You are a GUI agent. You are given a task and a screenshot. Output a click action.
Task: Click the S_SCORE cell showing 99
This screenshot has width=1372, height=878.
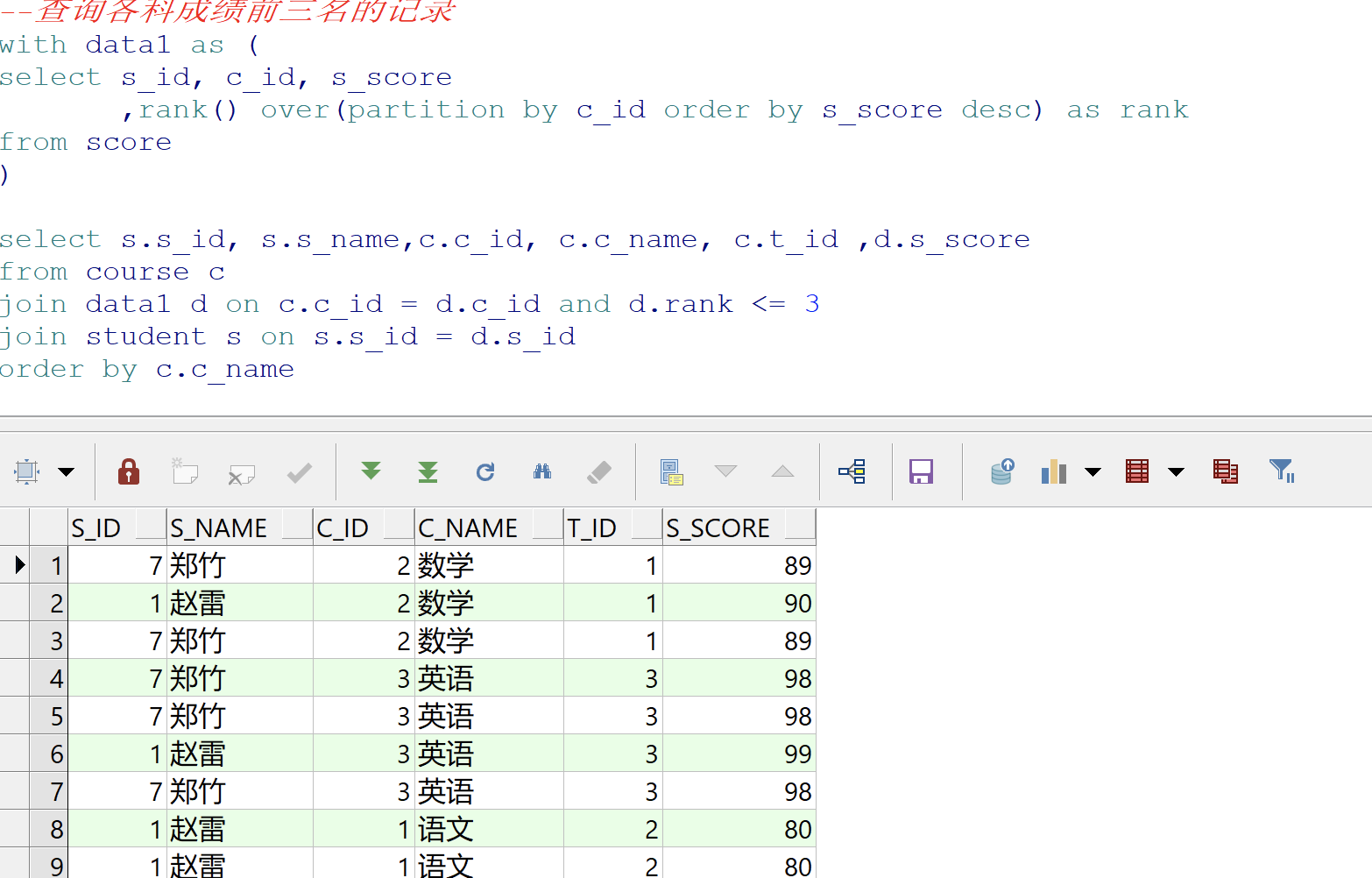pos(739,754)
